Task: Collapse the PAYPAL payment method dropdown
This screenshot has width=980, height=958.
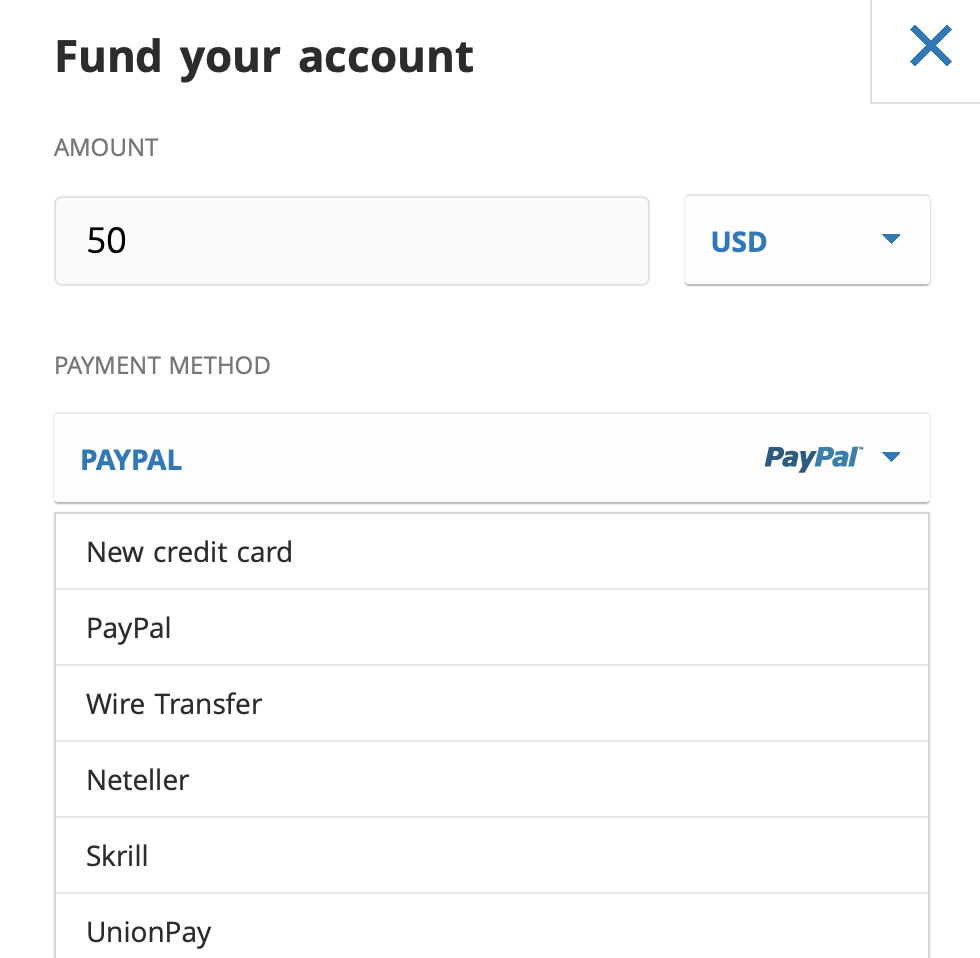Action: [x=492, y=457]
